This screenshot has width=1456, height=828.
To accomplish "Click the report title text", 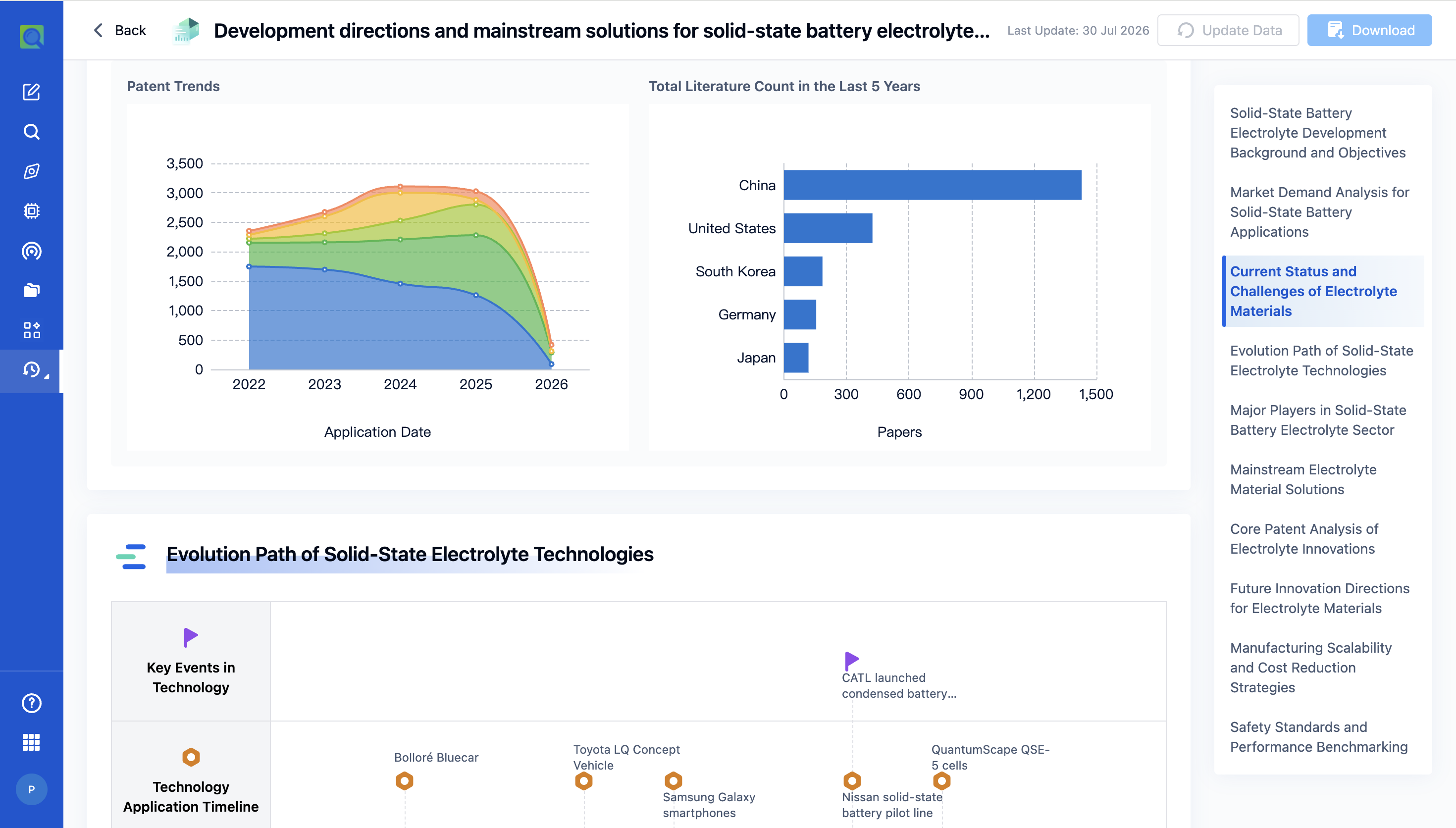I will [x=602, y=30].
